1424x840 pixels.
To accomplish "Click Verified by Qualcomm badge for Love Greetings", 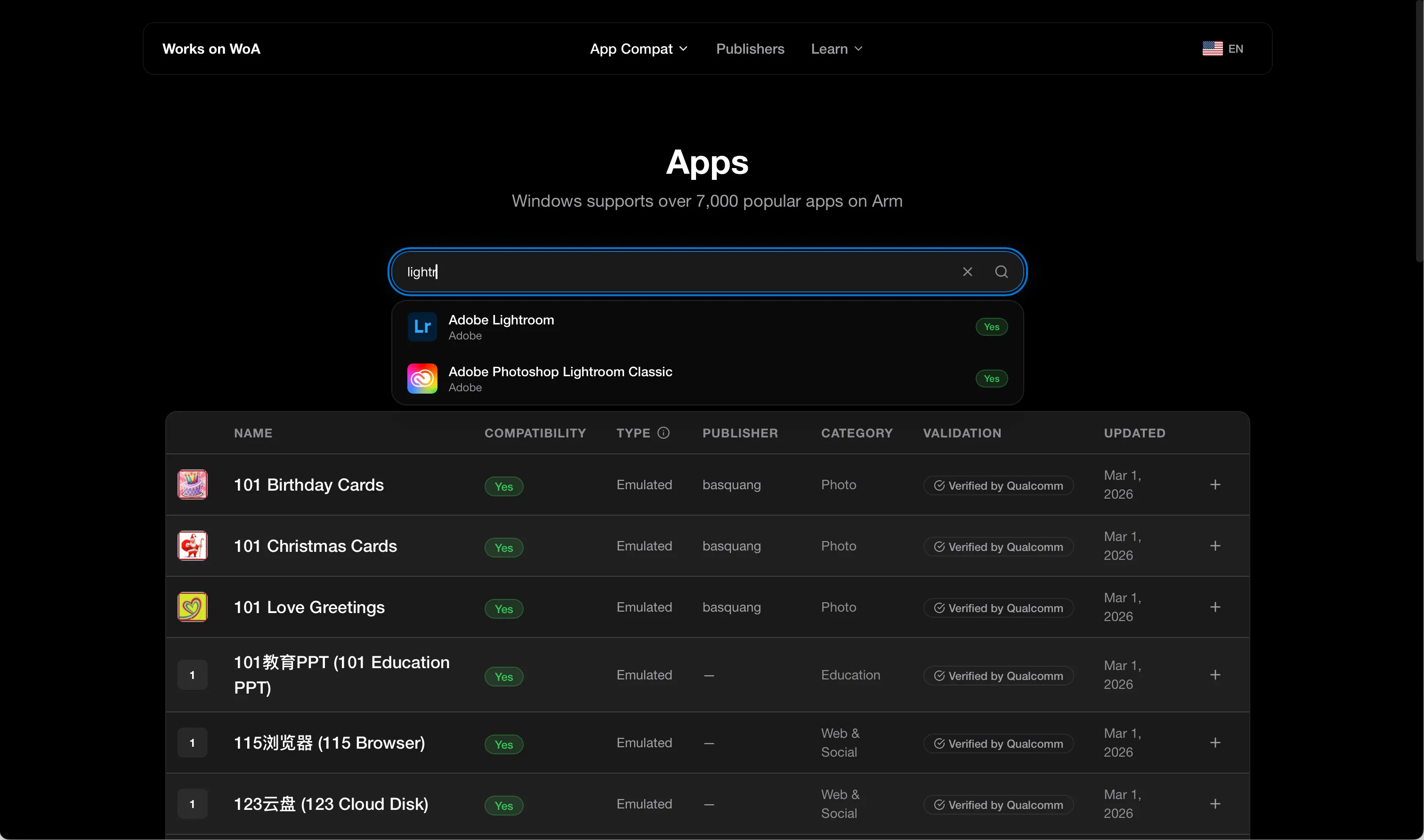I will (998, 608).
